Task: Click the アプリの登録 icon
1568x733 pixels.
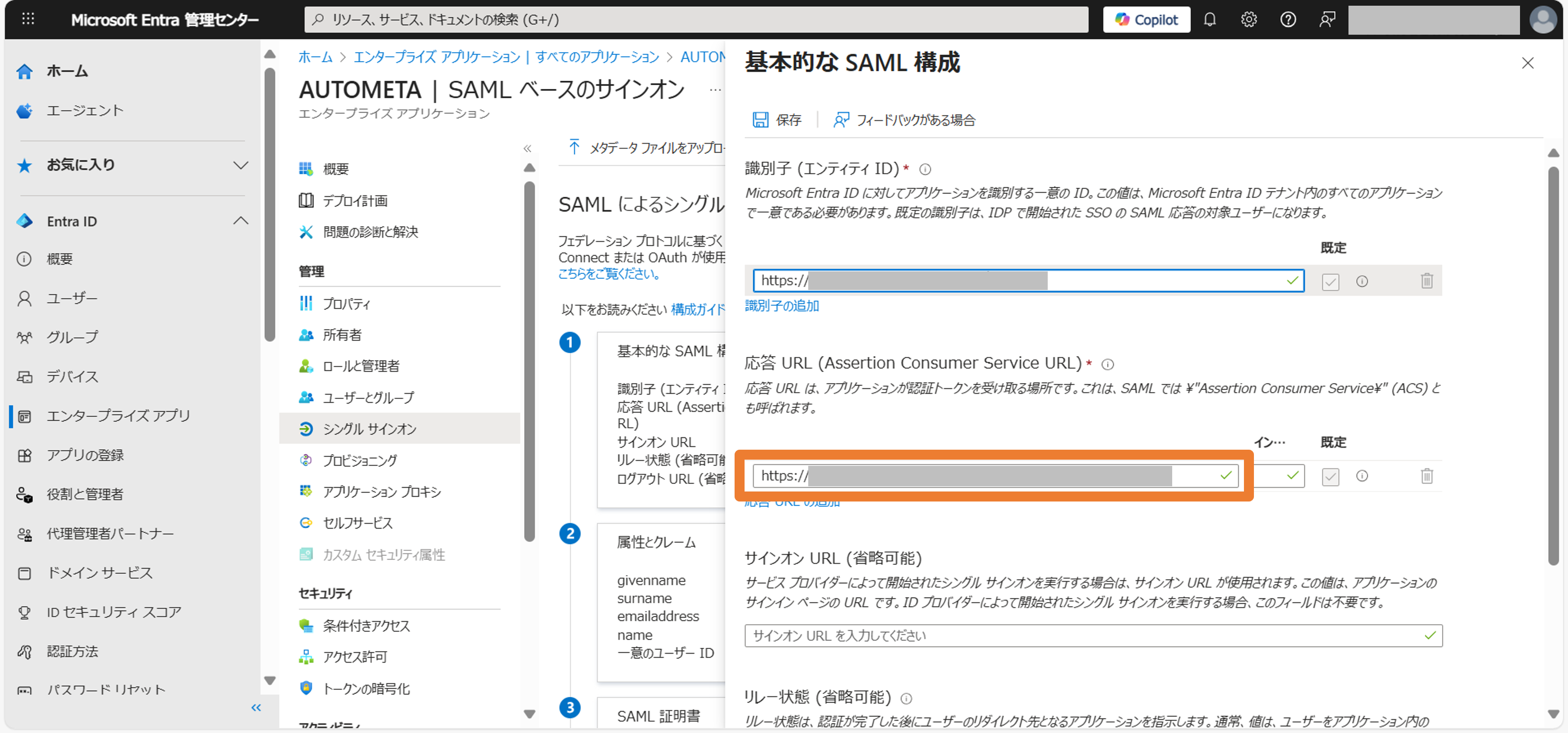Action: point(24,455)
